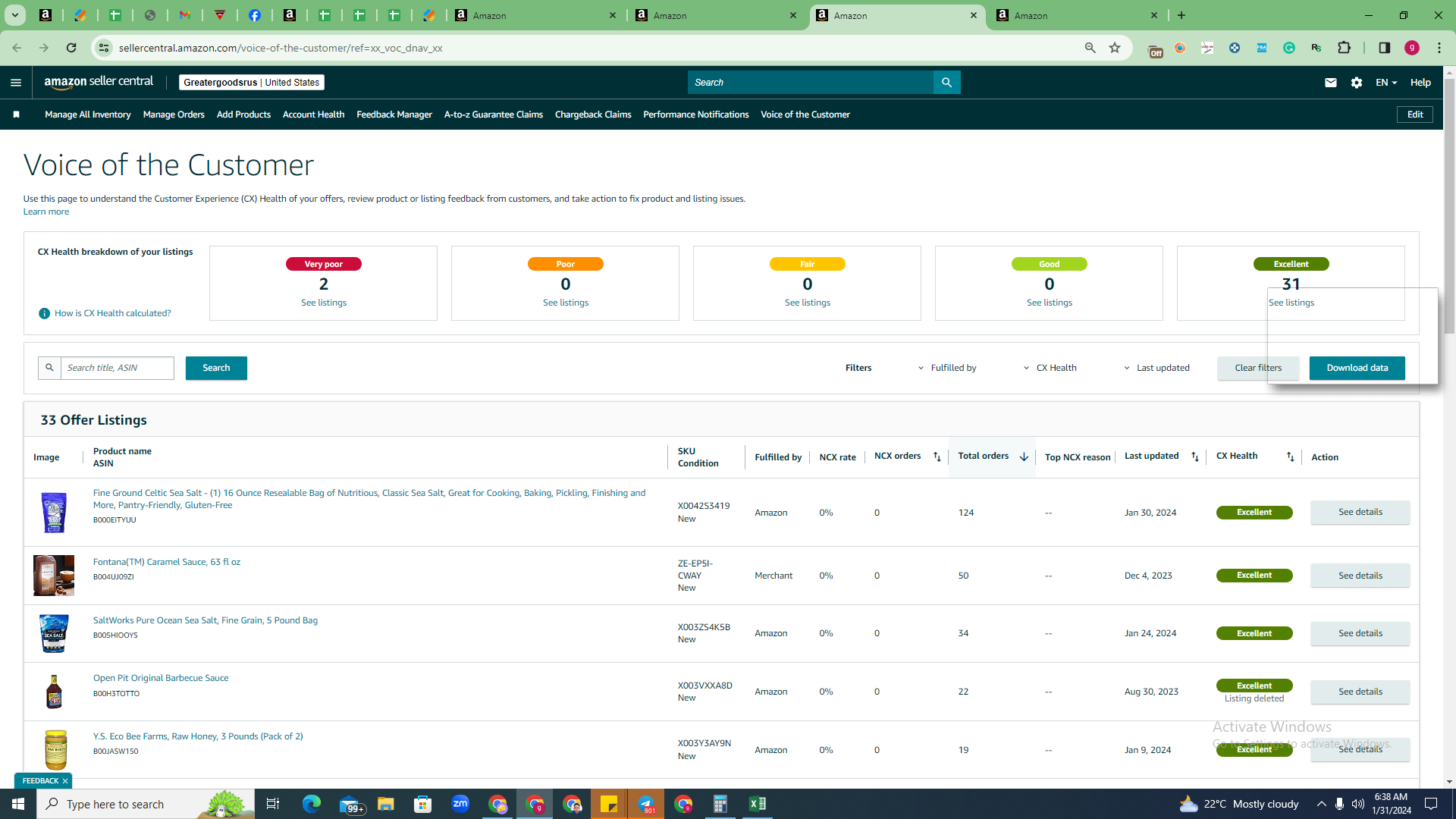The height and width of the screenshot is (819, 1456).
Task: Open Chargeback Claims menu item
Action: [593, 115]
